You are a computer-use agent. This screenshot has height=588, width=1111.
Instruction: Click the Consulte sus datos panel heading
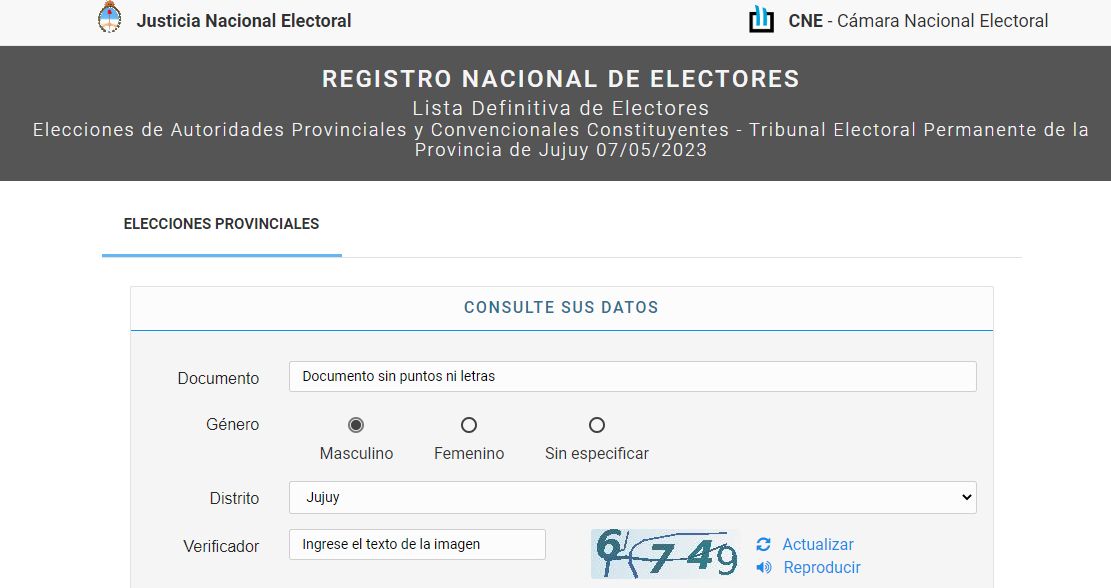coord(561,307)
